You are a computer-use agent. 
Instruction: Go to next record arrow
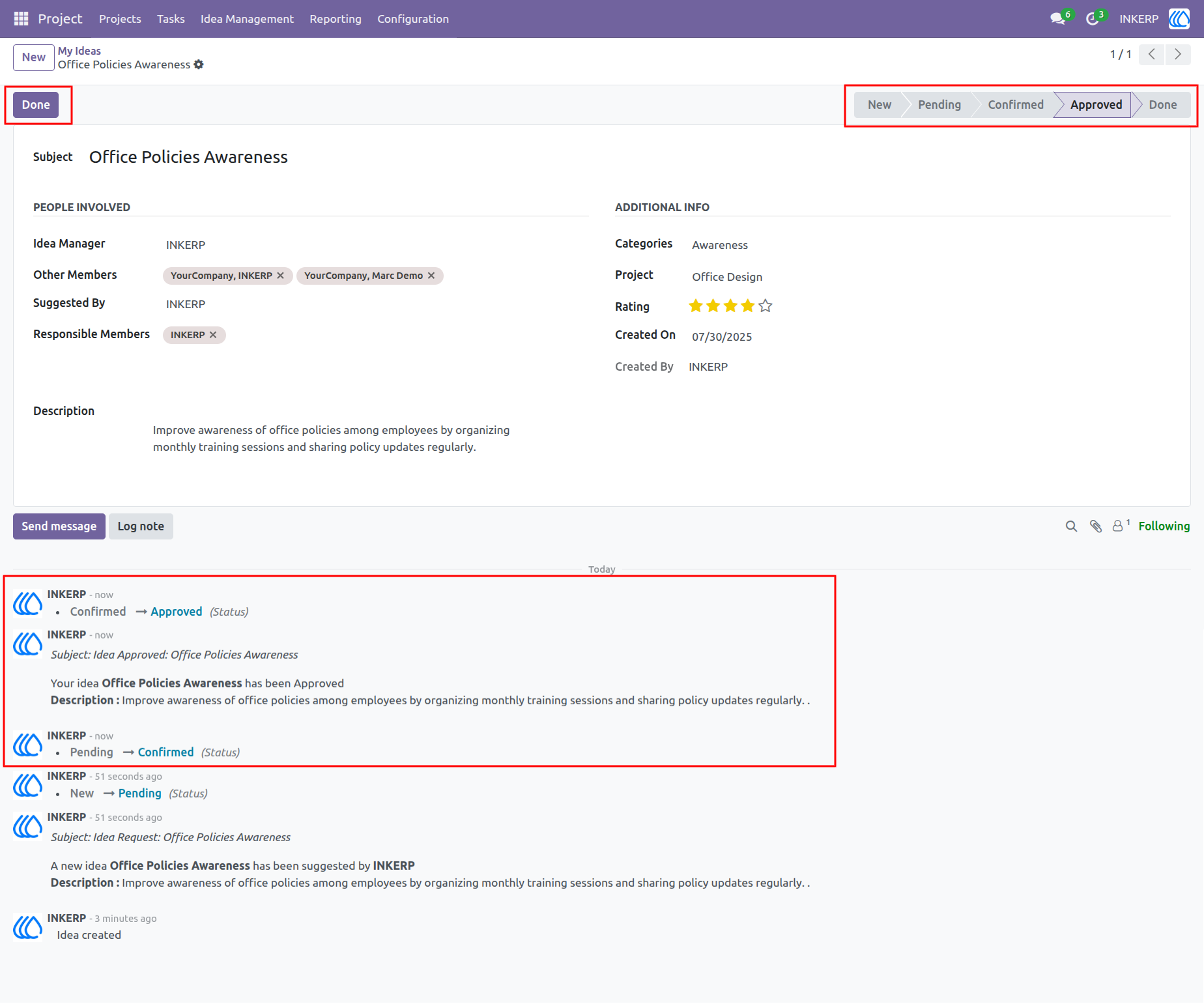pyautogui.click(x=1178, y=54)
